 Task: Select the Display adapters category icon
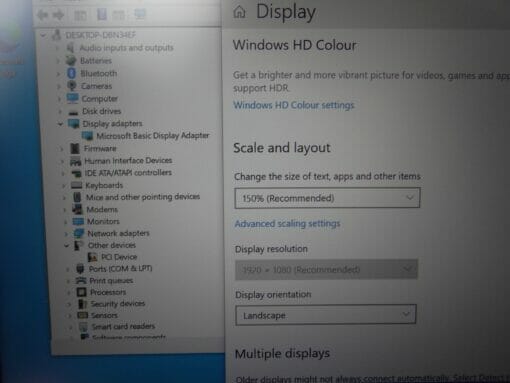click(x=73, y=124)
